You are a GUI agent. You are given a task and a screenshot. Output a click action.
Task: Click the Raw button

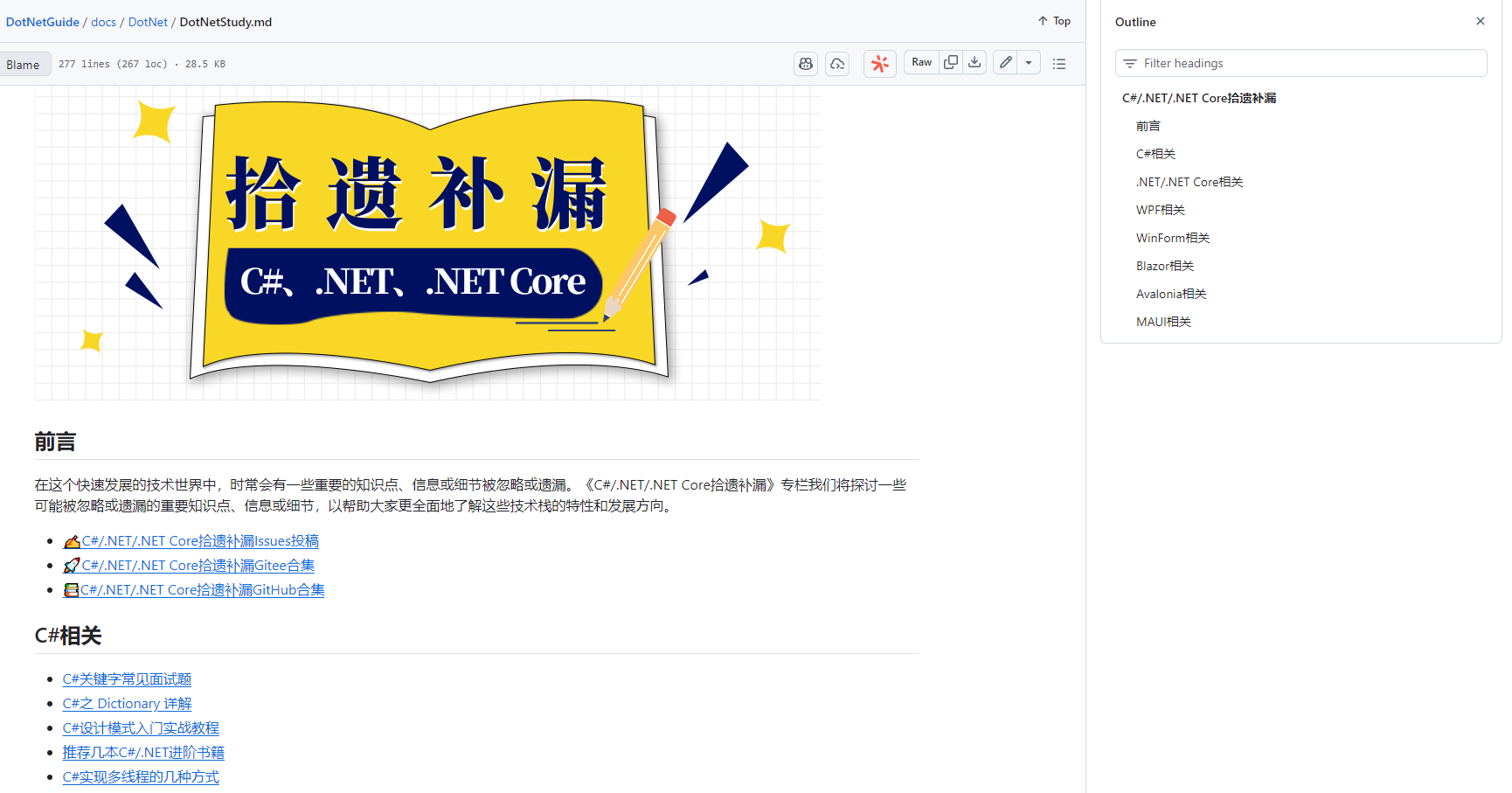[921, 62]
